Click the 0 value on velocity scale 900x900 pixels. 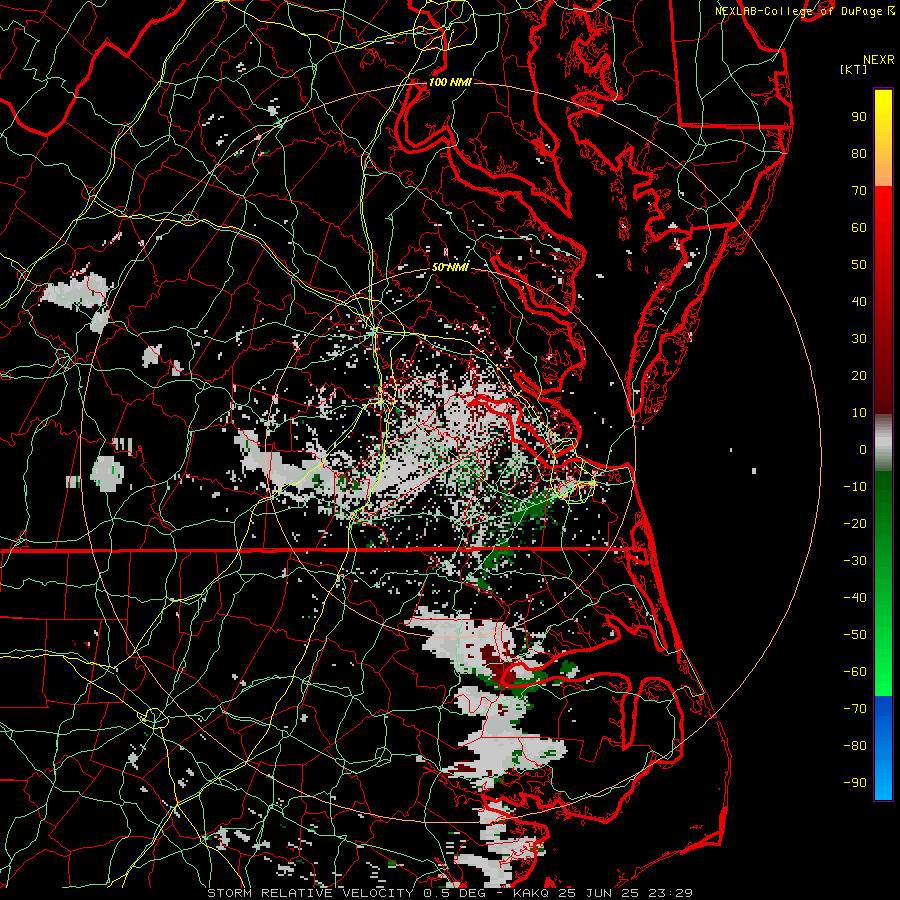[863, 449]
